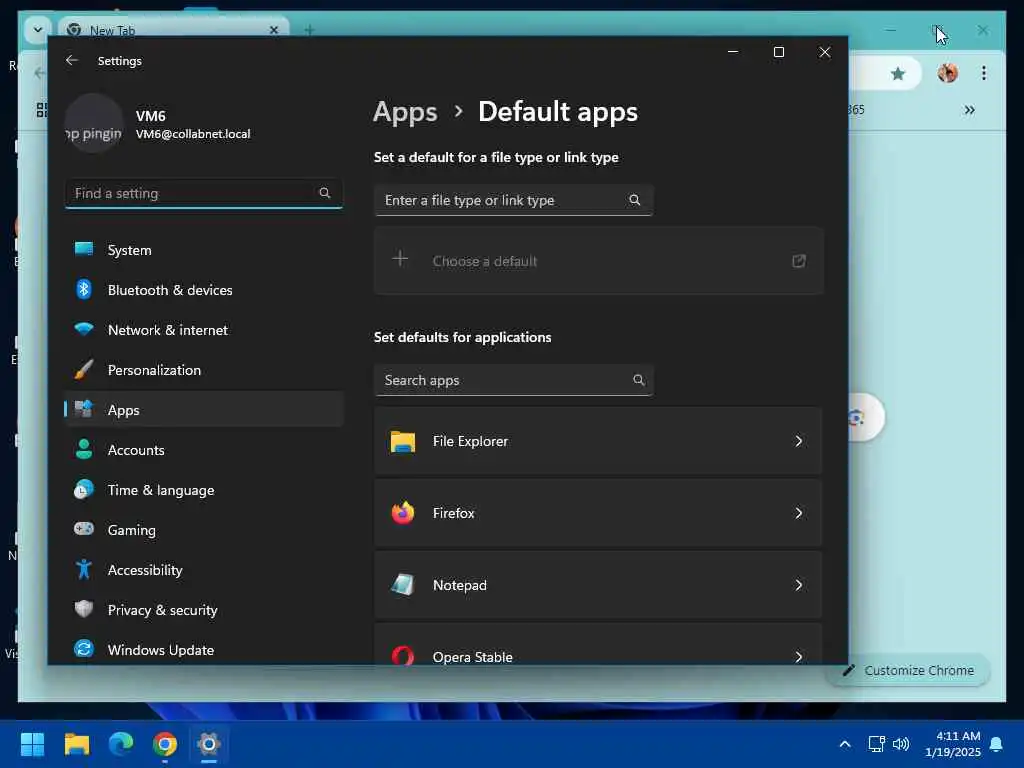Open File Explorer default app settings

coord(598,441)
